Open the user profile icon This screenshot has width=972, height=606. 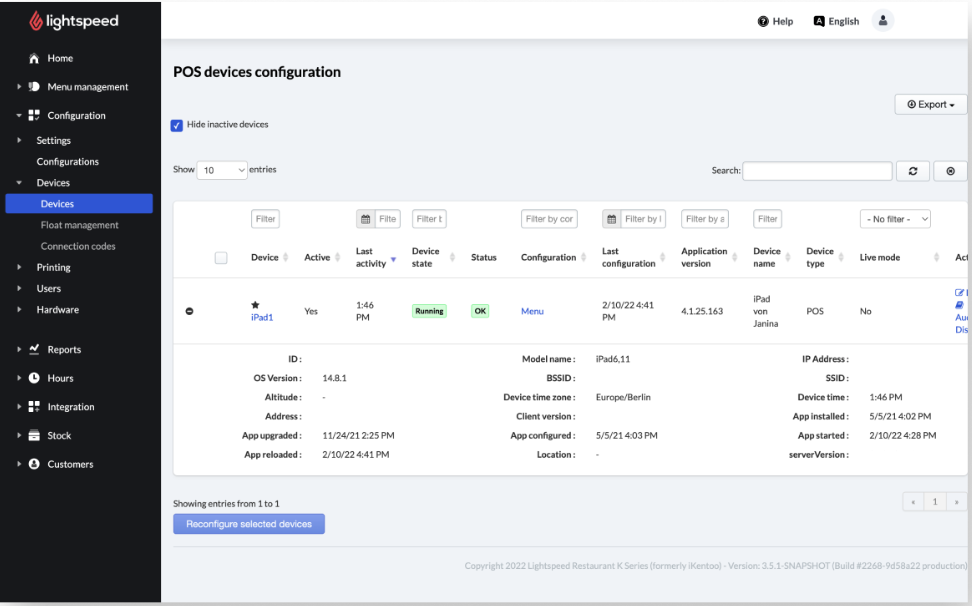[x=881, y=21]
